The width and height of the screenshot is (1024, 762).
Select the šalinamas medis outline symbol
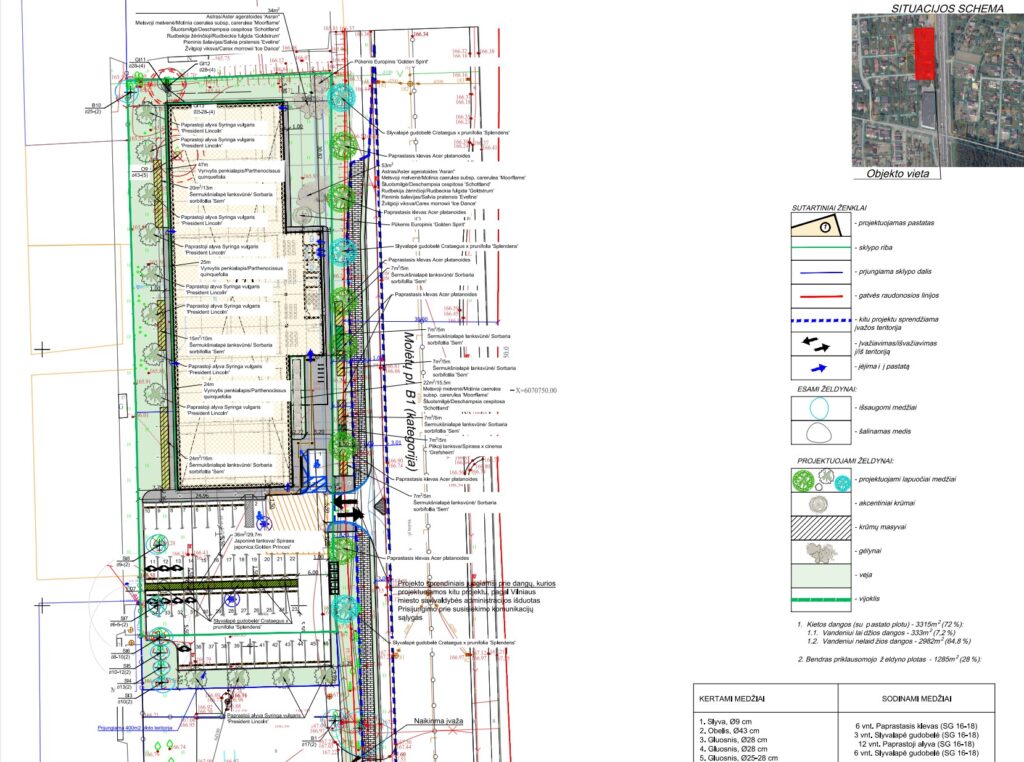click(x=820, y=435)
